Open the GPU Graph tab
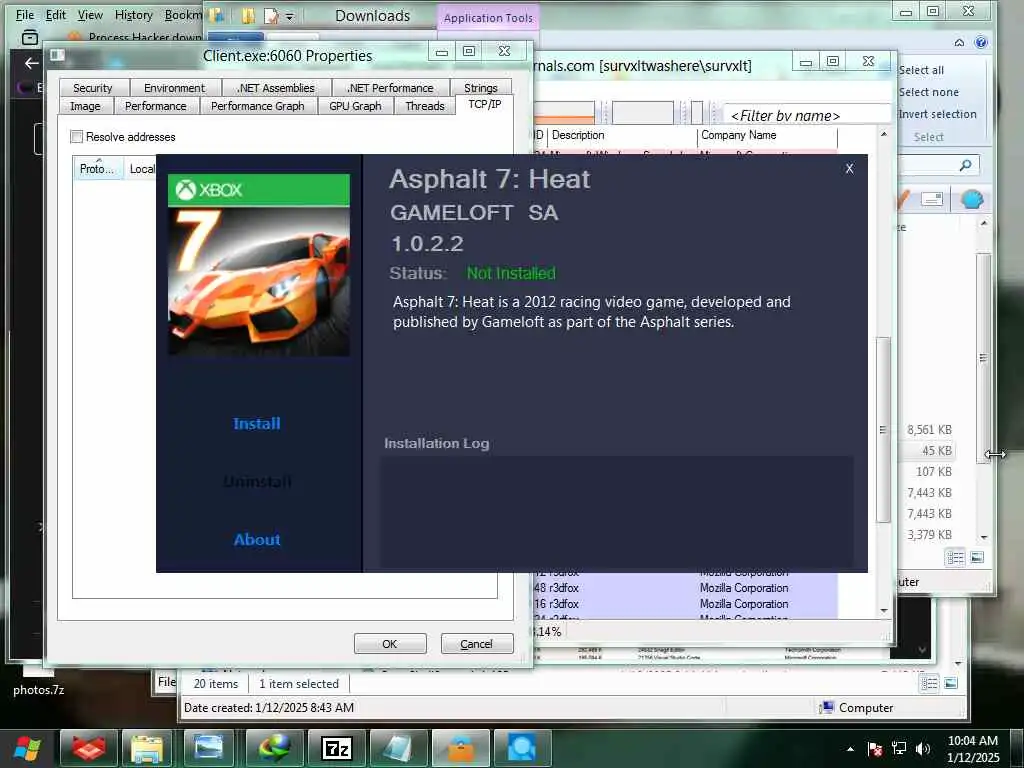1024x768 pixels. (x=355, y=106)
